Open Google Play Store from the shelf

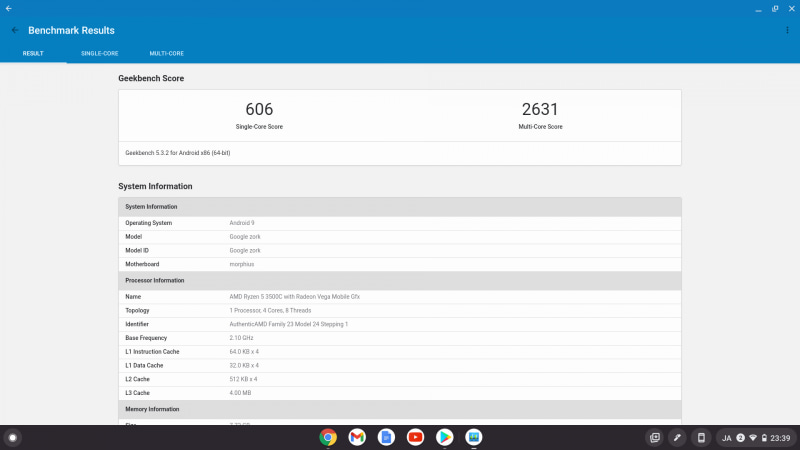tap(444, 437)
